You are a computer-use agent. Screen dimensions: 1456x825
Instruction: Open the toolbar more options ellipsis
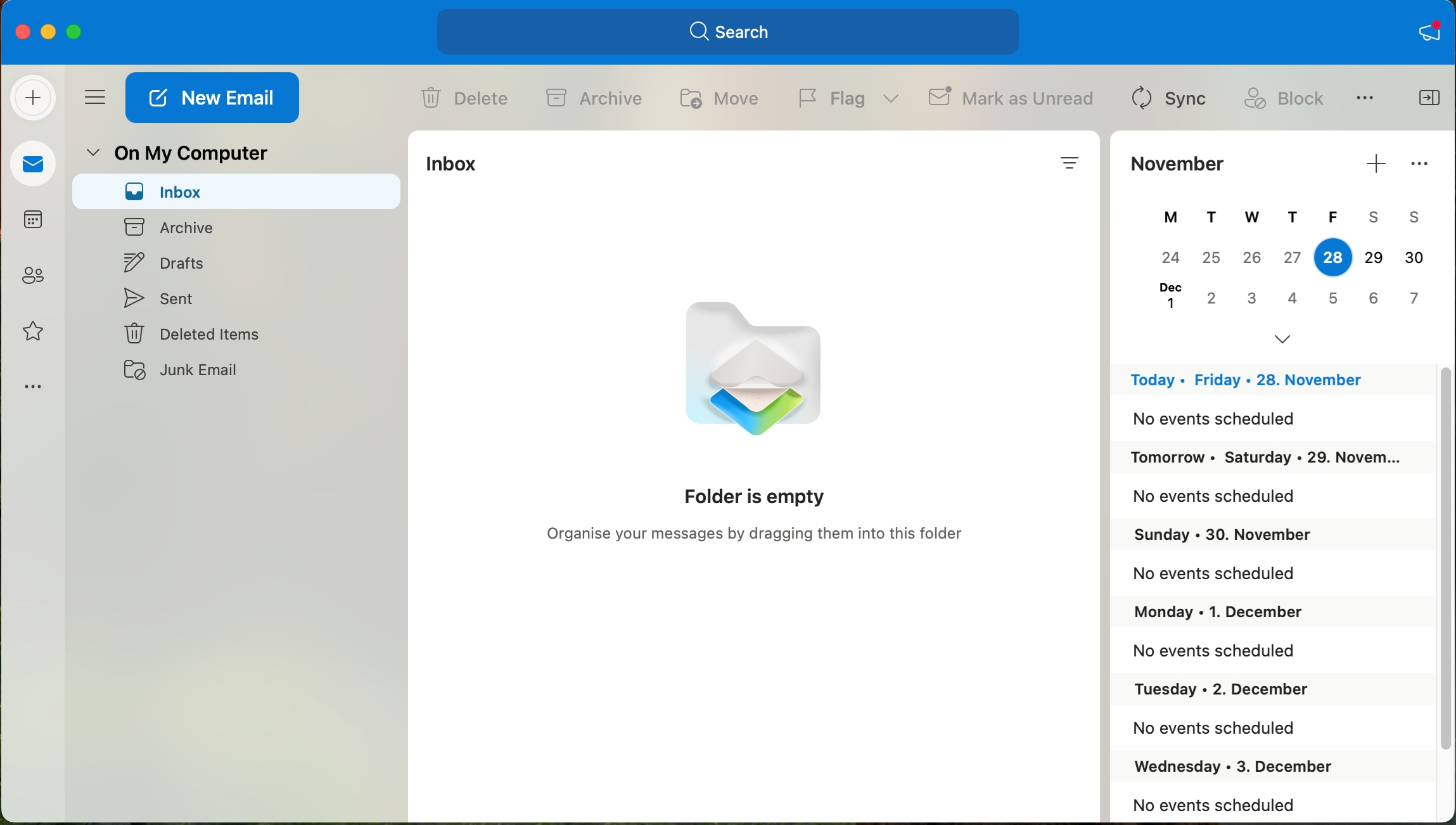tap(1365, 98)
